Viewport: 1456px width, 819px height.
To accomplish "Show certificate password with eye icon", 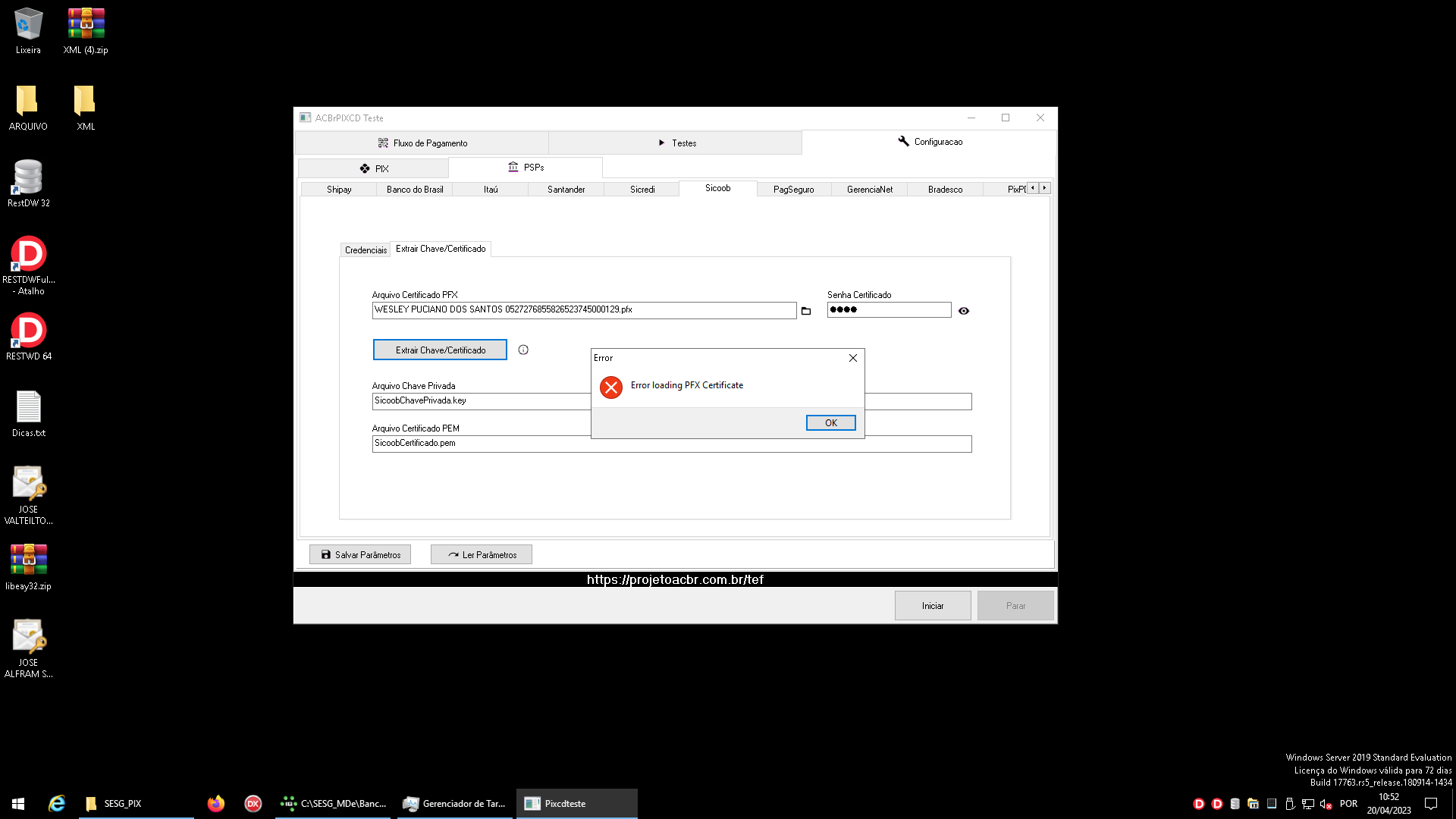I will pyautogui.click(x=964, y=311).
